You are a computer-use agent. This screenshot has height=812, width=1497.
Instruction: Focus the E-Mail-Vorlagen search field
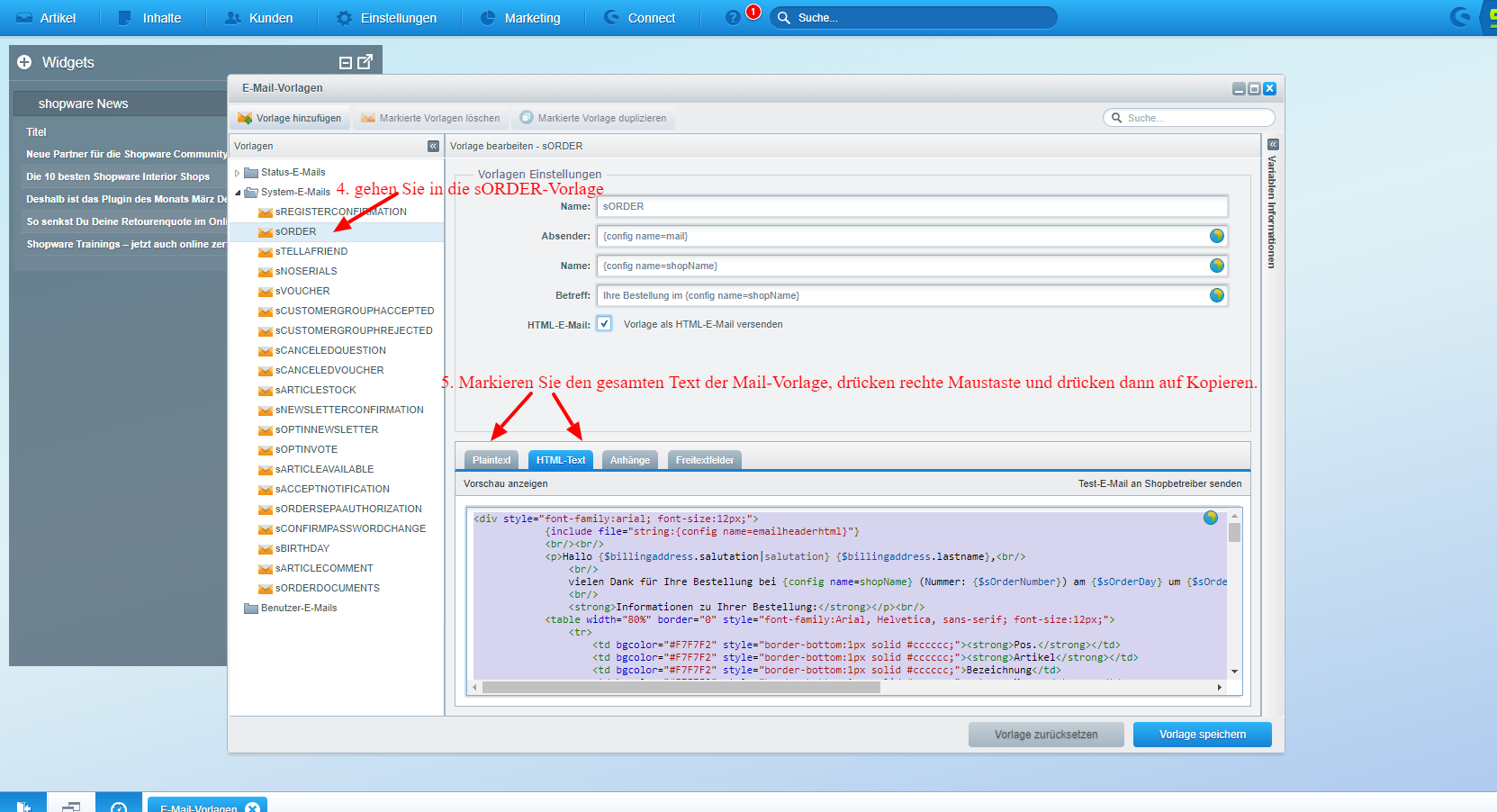(1188, 118)
